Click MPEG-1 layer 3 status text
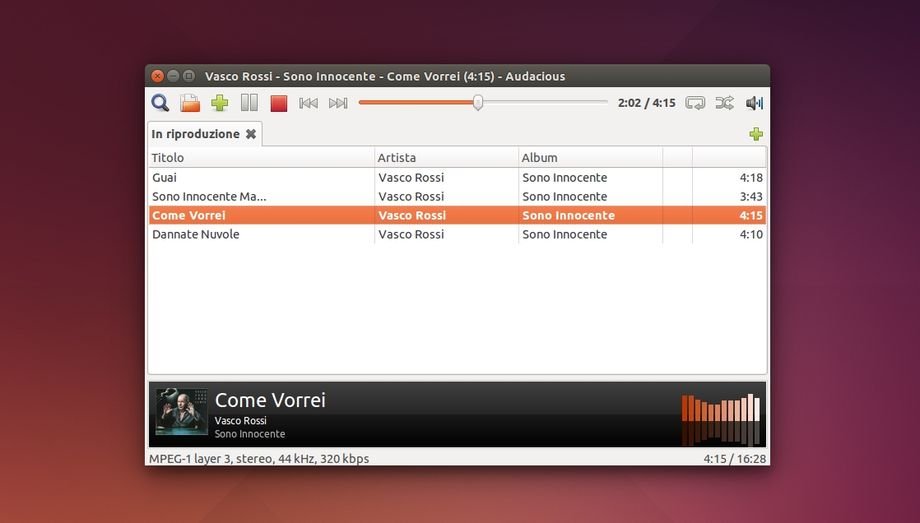 (x=259, y=458)
